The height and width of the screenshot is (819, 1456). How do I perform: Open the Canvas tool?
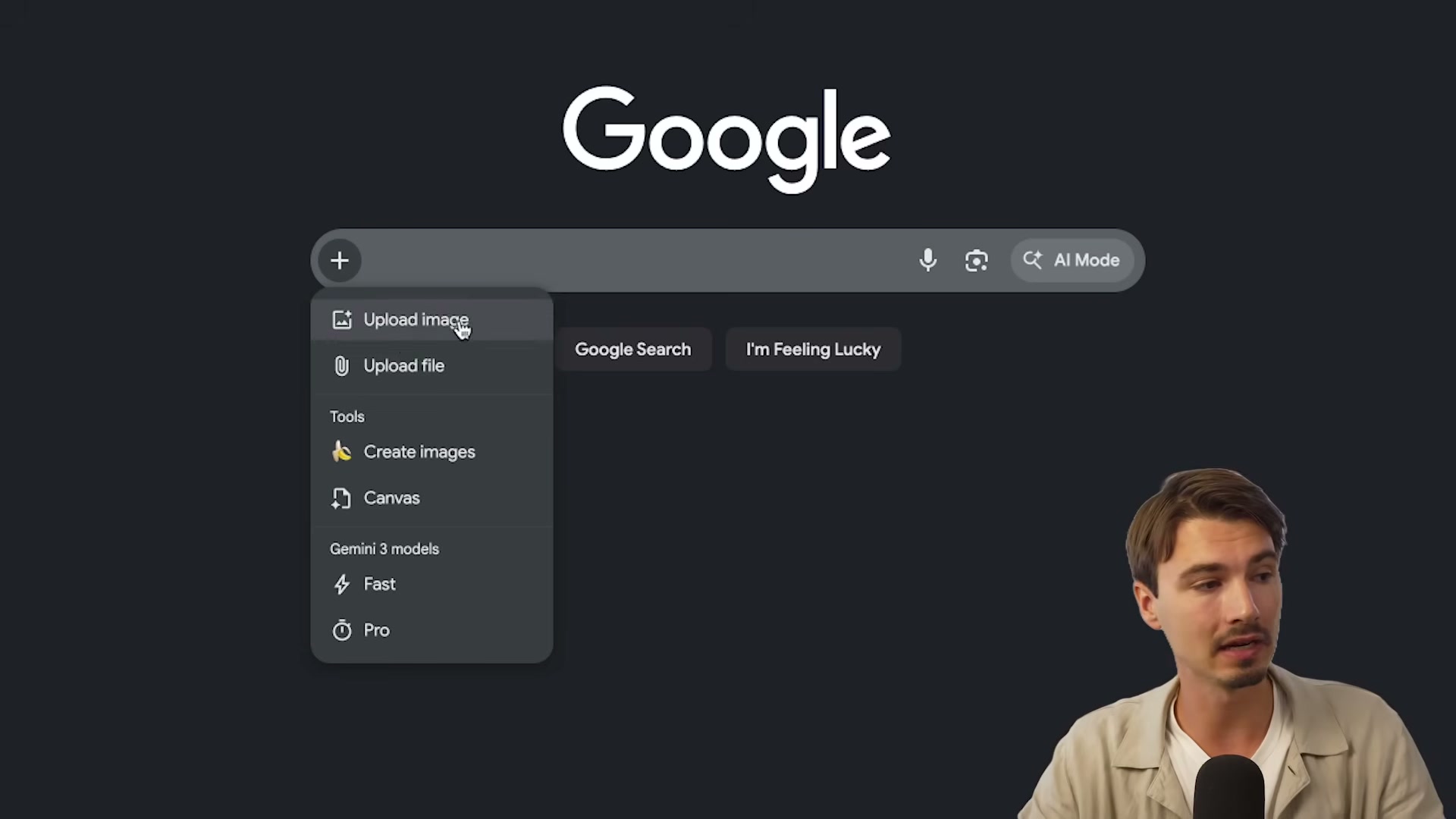click(x=431, y=498)
